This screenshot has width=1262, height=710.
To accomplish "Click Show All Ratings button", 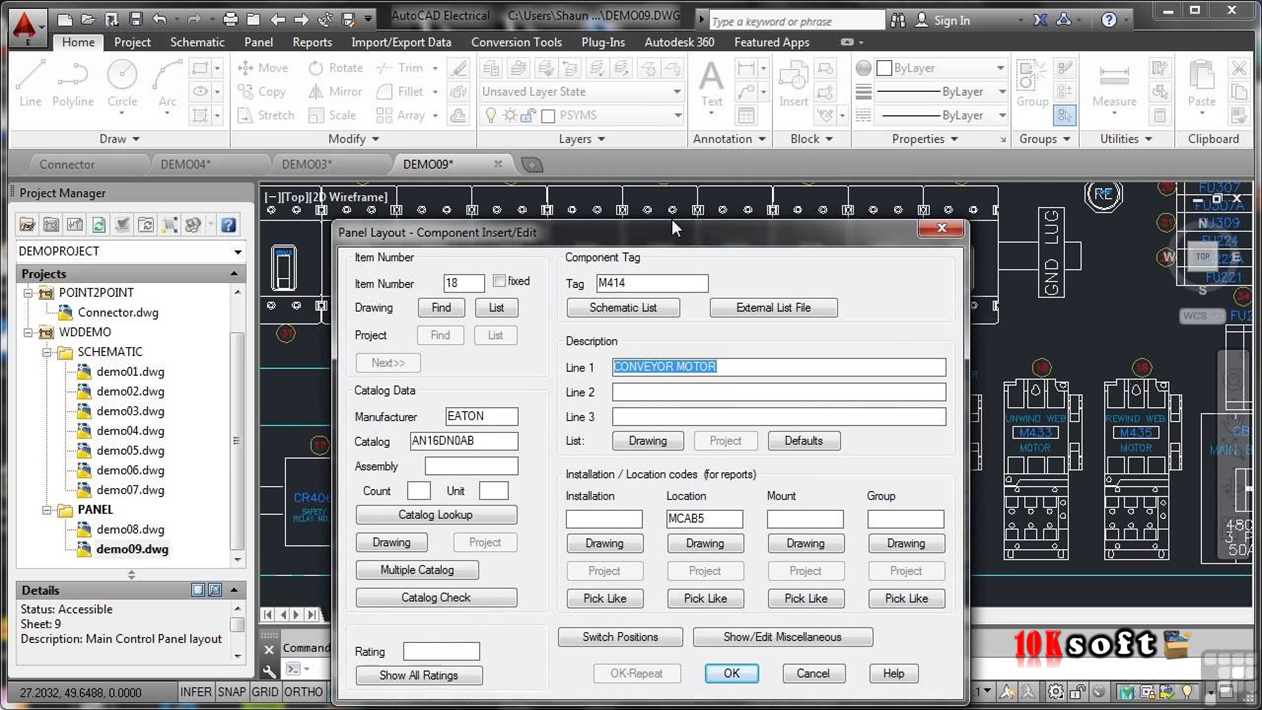I will 419,676.
